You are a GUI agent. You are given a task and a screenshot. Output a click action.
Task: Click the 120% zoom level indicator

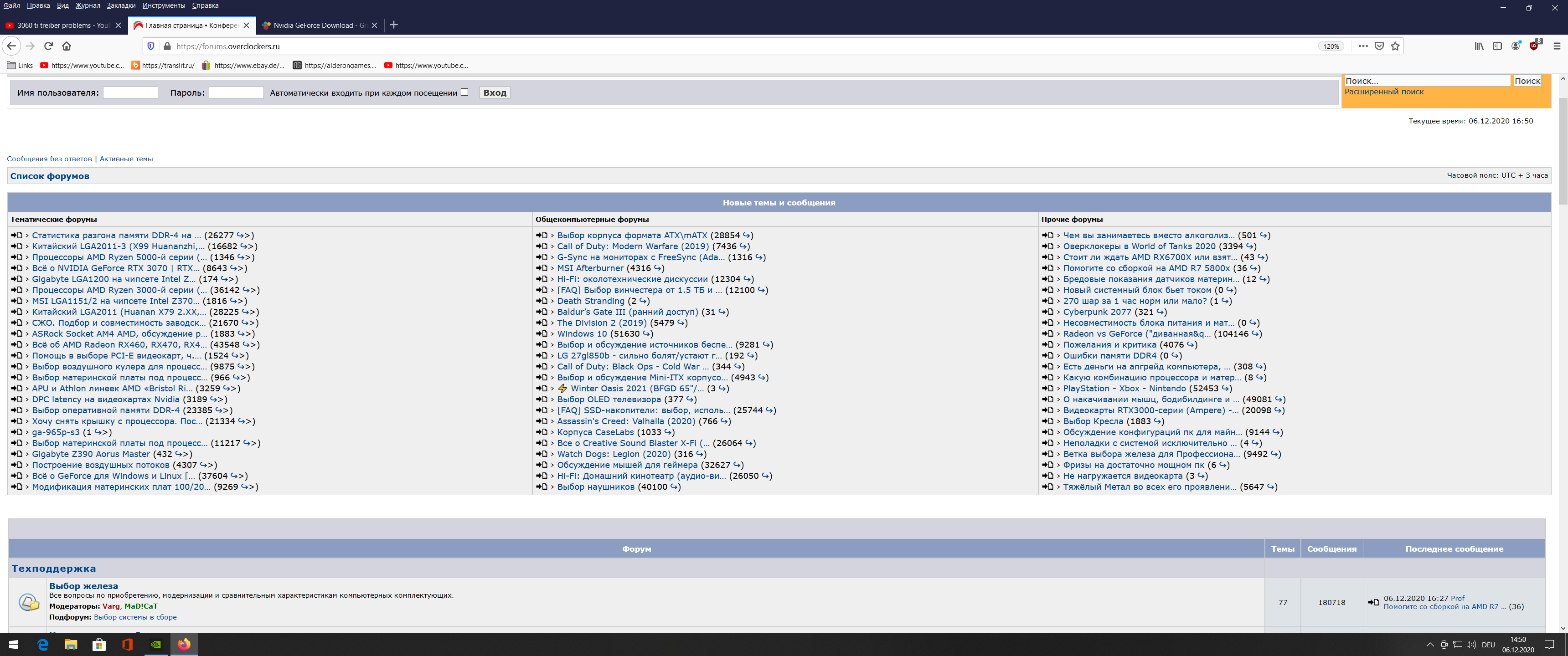(x=1331, y=46)
